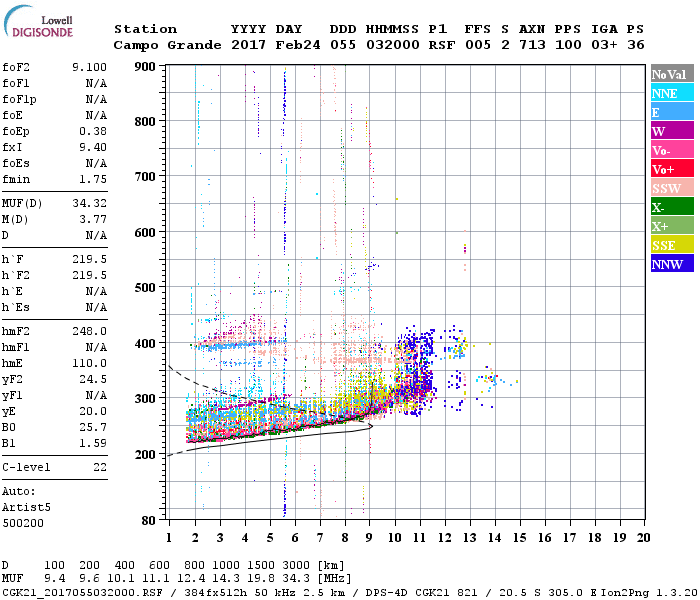
Task: Select the W purple legend swatch
Action: pyautogui.click(x=672, y=131)
